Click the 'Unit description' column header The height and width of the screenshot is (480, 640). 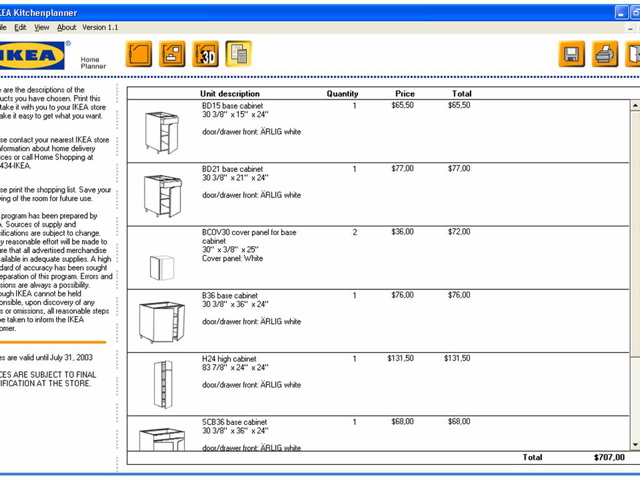230,93
